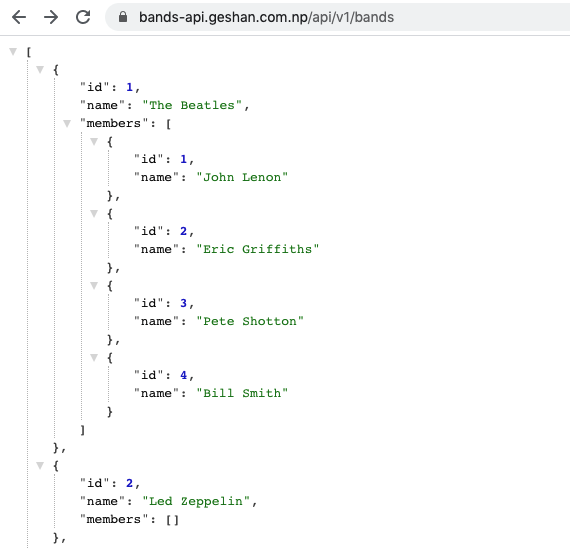Viewport: 570px width, 549px height.
Task: Collapse the Bill Smith member object
Action: tap(94, 357)
